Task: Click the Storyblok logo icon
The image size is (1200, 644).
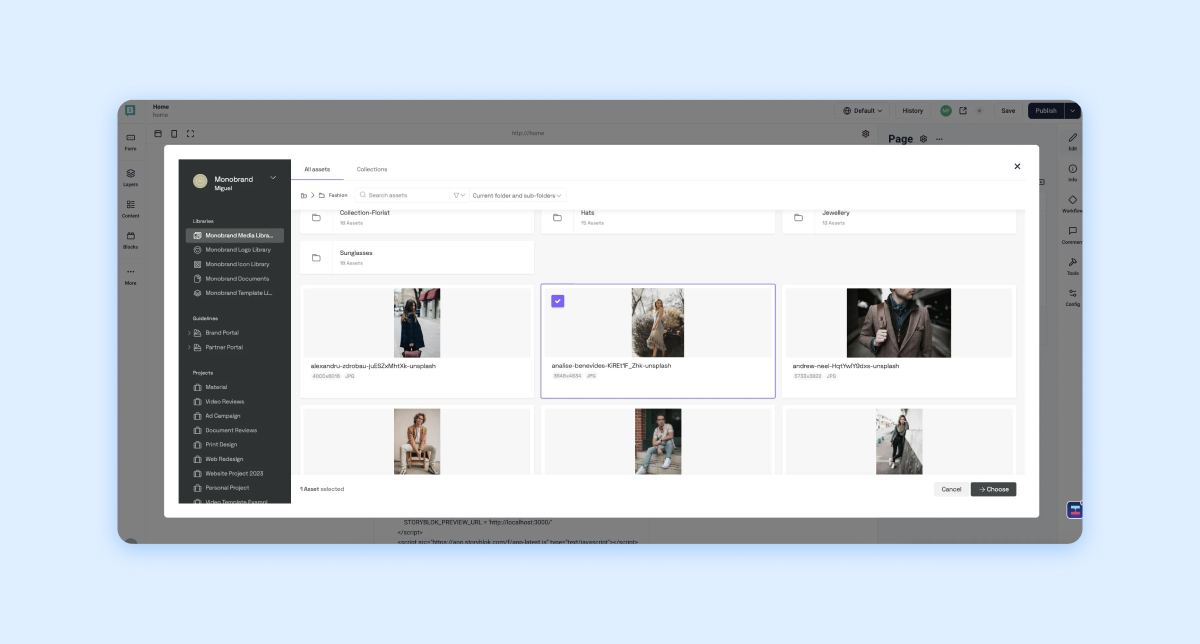Action: pyautogui.click(x=130, y=111)
